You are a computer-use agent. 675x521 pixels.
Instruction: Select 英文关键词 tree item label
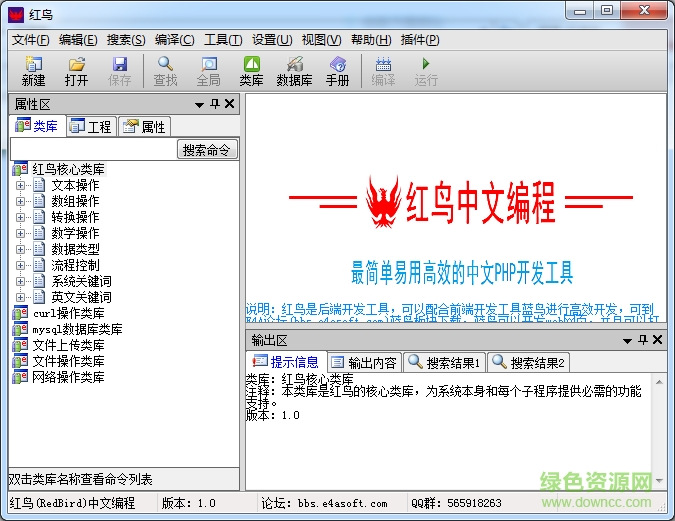pos(82,297)
